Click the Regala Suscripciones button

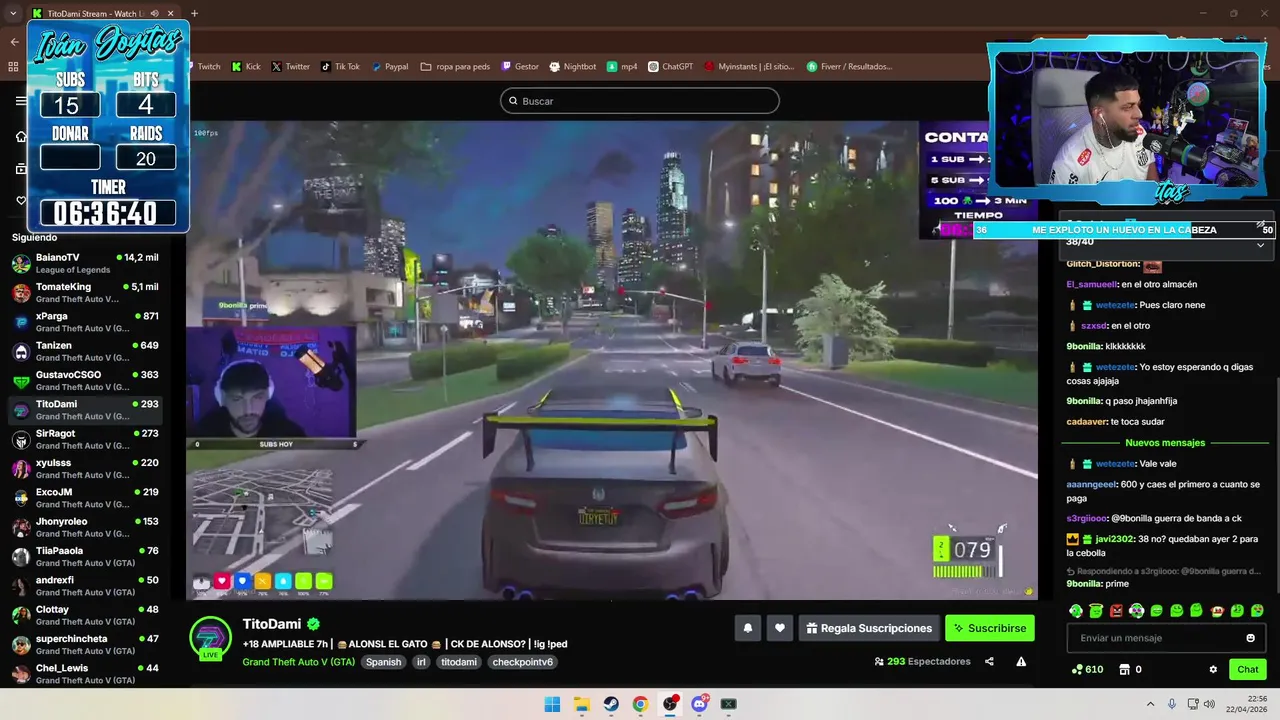869,628
